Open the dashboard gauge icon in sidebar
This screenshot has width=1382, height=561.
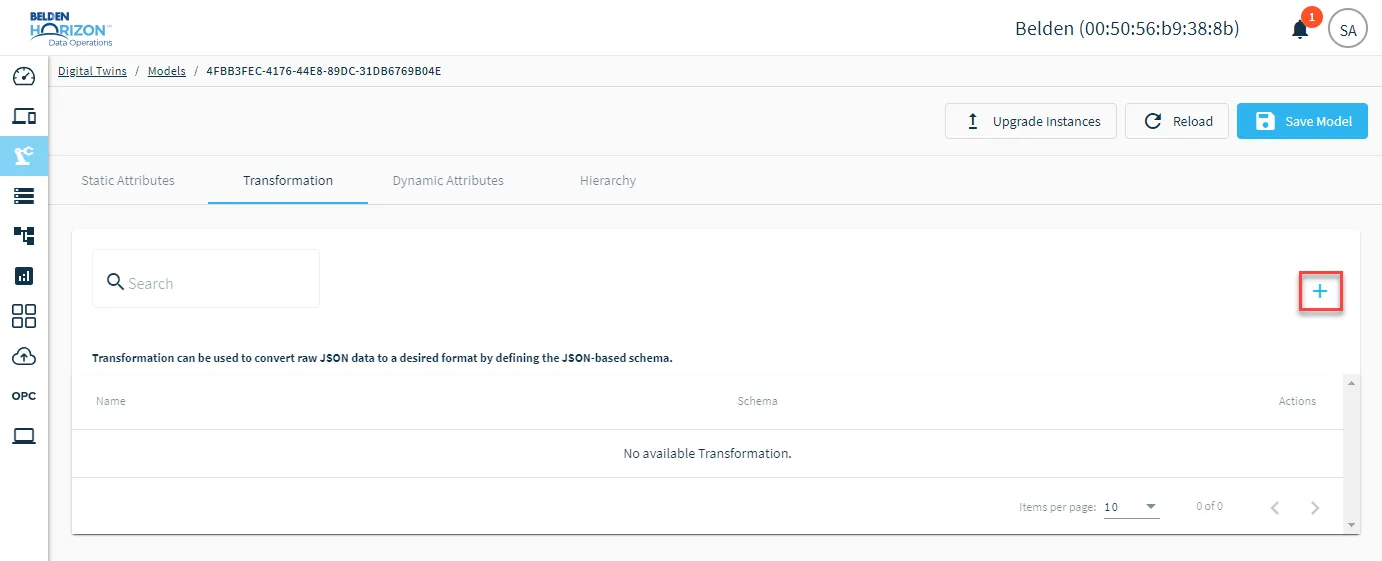point(24,76)
